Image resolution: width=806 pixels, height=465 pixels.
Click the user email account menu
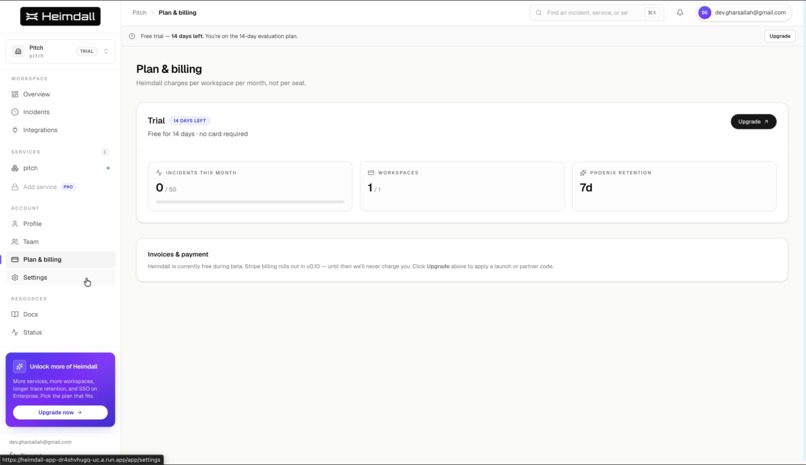point(743,12)
